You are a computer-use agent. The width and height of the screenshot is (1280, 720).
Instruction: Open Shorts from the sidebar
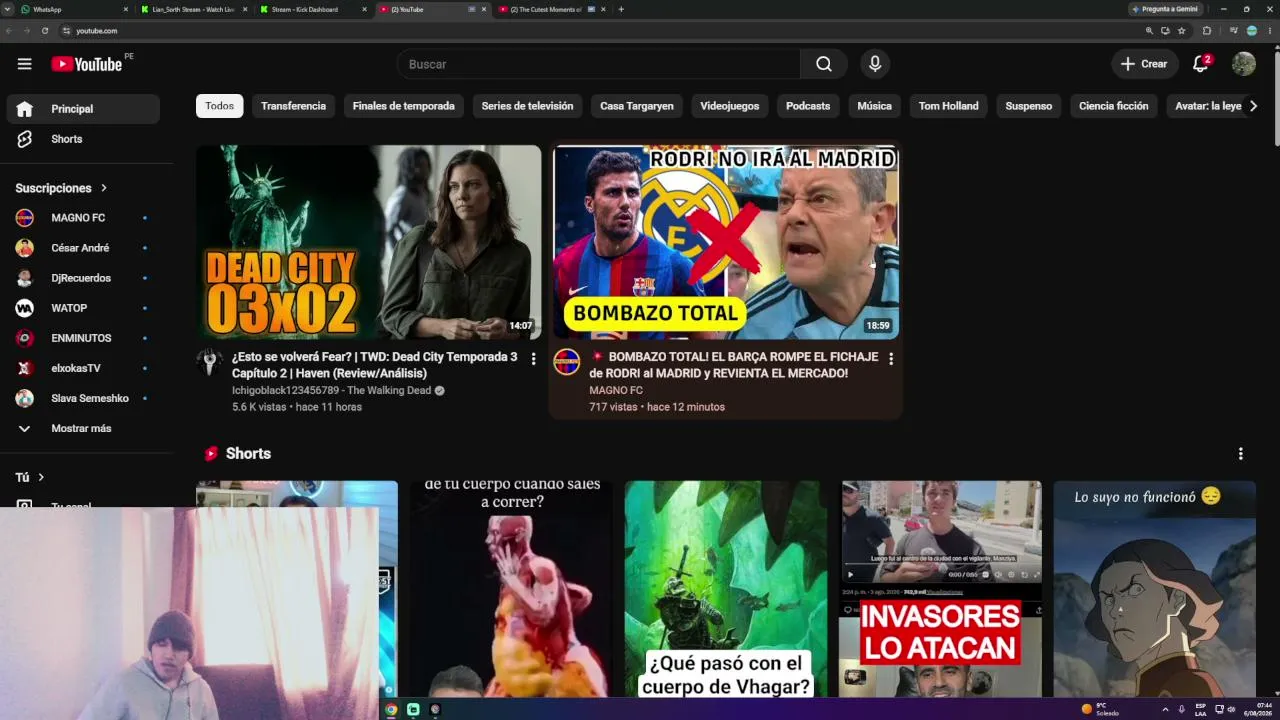83,139
